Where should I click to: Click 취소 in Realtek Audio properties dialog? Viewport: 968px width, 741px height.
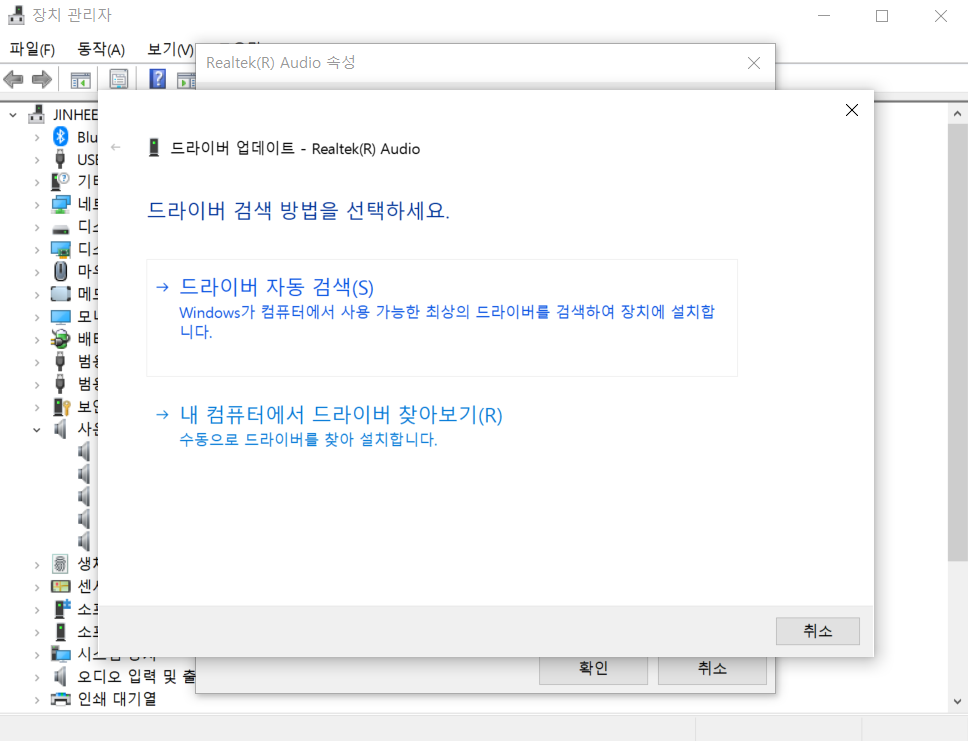pos(712,669)
